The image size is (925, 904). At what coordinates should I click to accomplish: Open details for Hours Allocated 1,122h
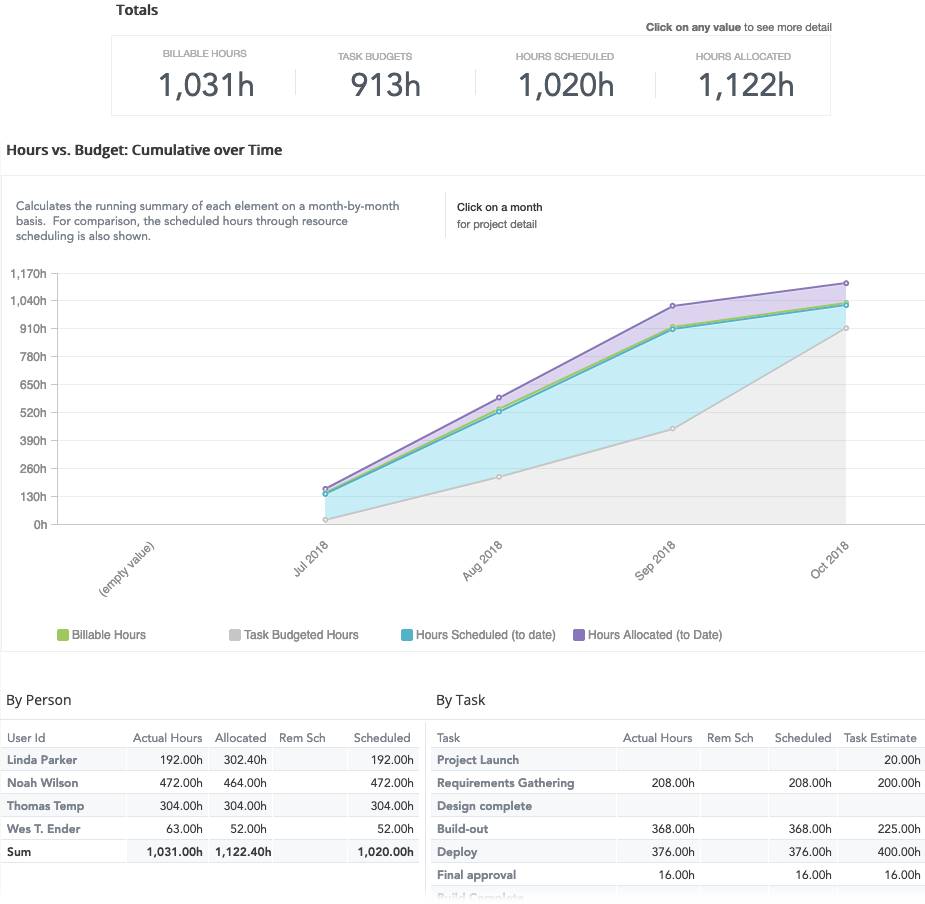(x=745, y=86)
